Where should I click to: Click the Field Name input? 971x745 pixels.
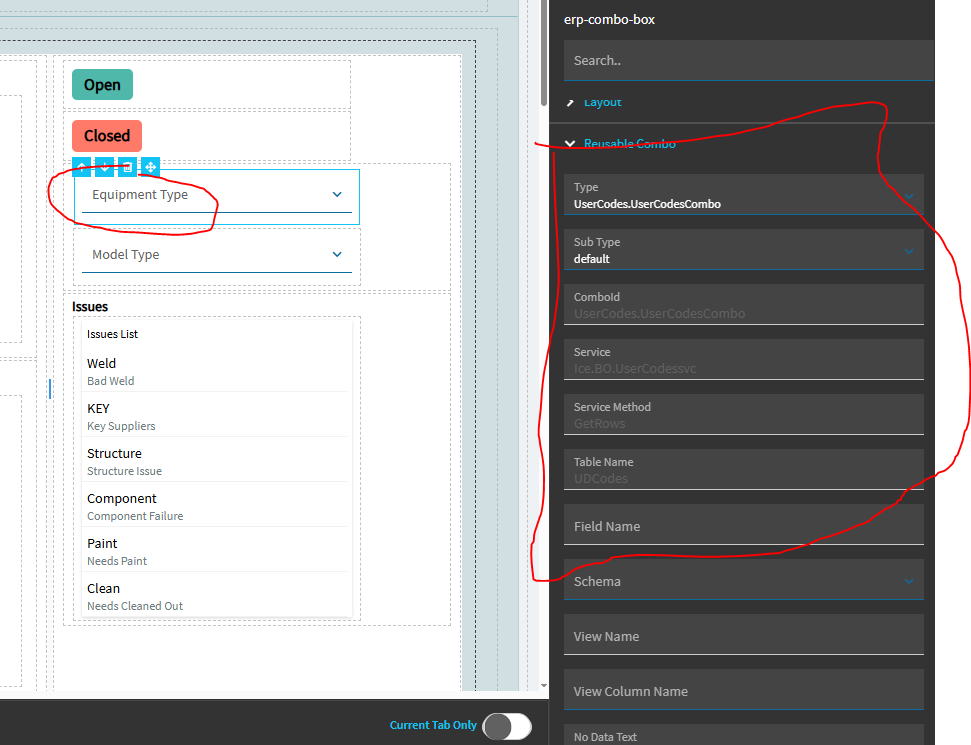click(x=744, y=525)
